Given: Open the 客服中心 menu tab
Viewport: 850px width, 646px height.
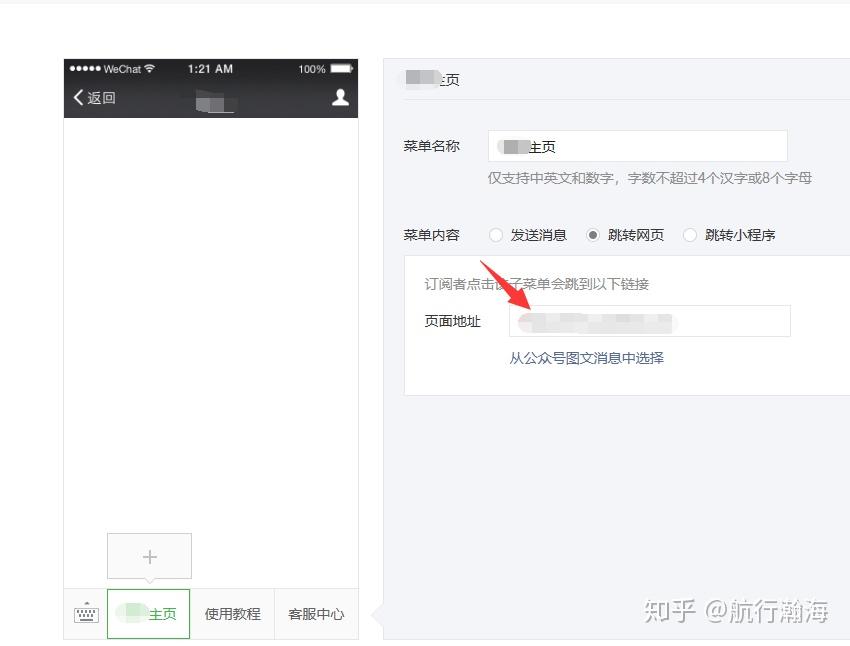Looking at the screenshot, I should pos(317,614).
